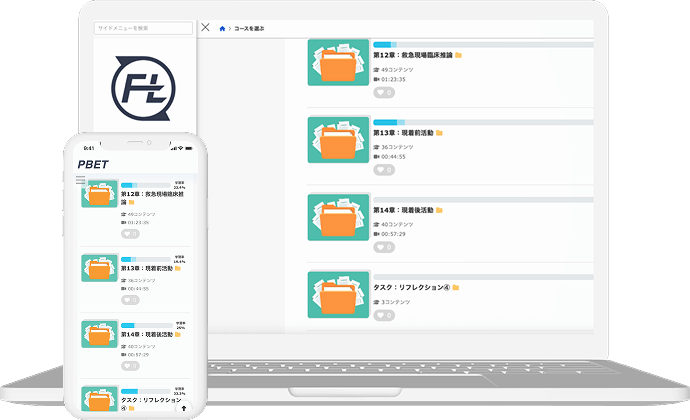Select the 第14章：現着後活動 title on laptop
The image size is (690, 420).
[403, 210]
